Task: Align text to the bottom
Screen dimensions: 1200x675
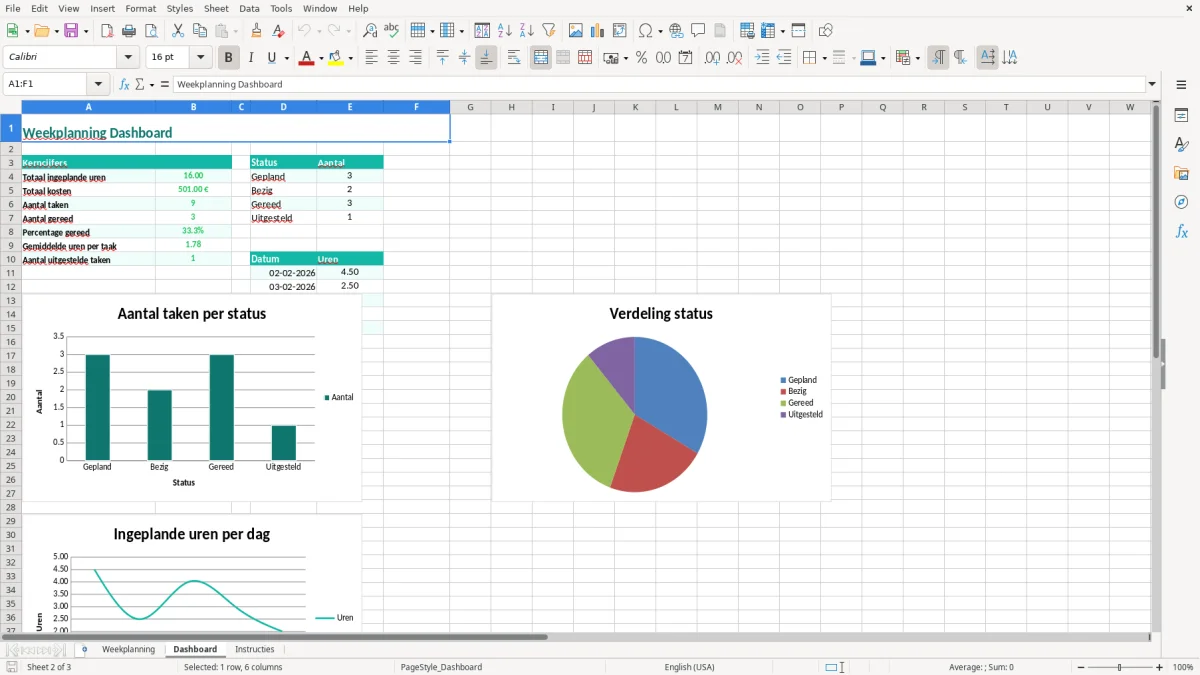Action: 486,58
